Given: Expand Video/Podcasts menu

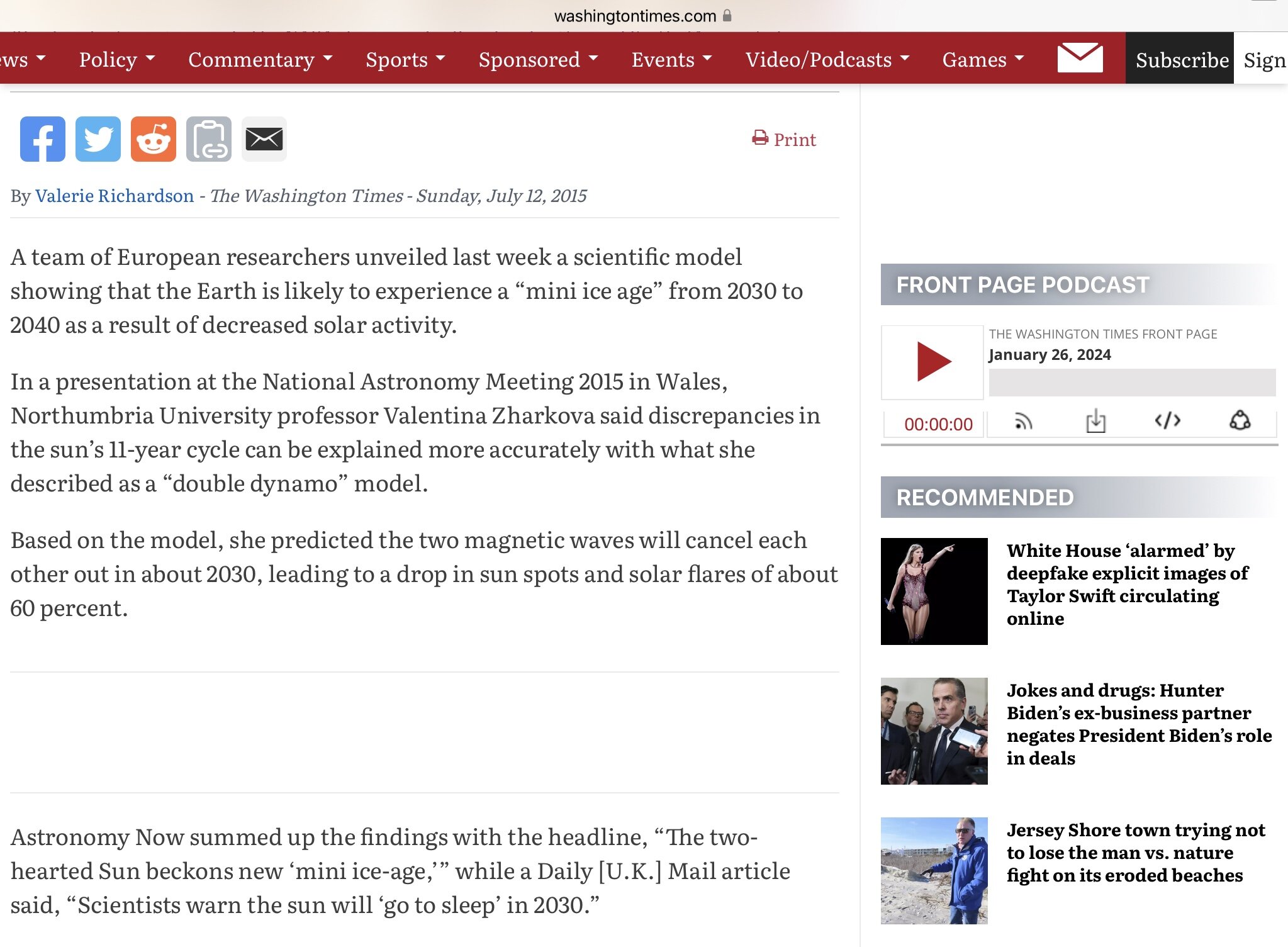Looking at the screenshot, I should click(x=827, y=59).
